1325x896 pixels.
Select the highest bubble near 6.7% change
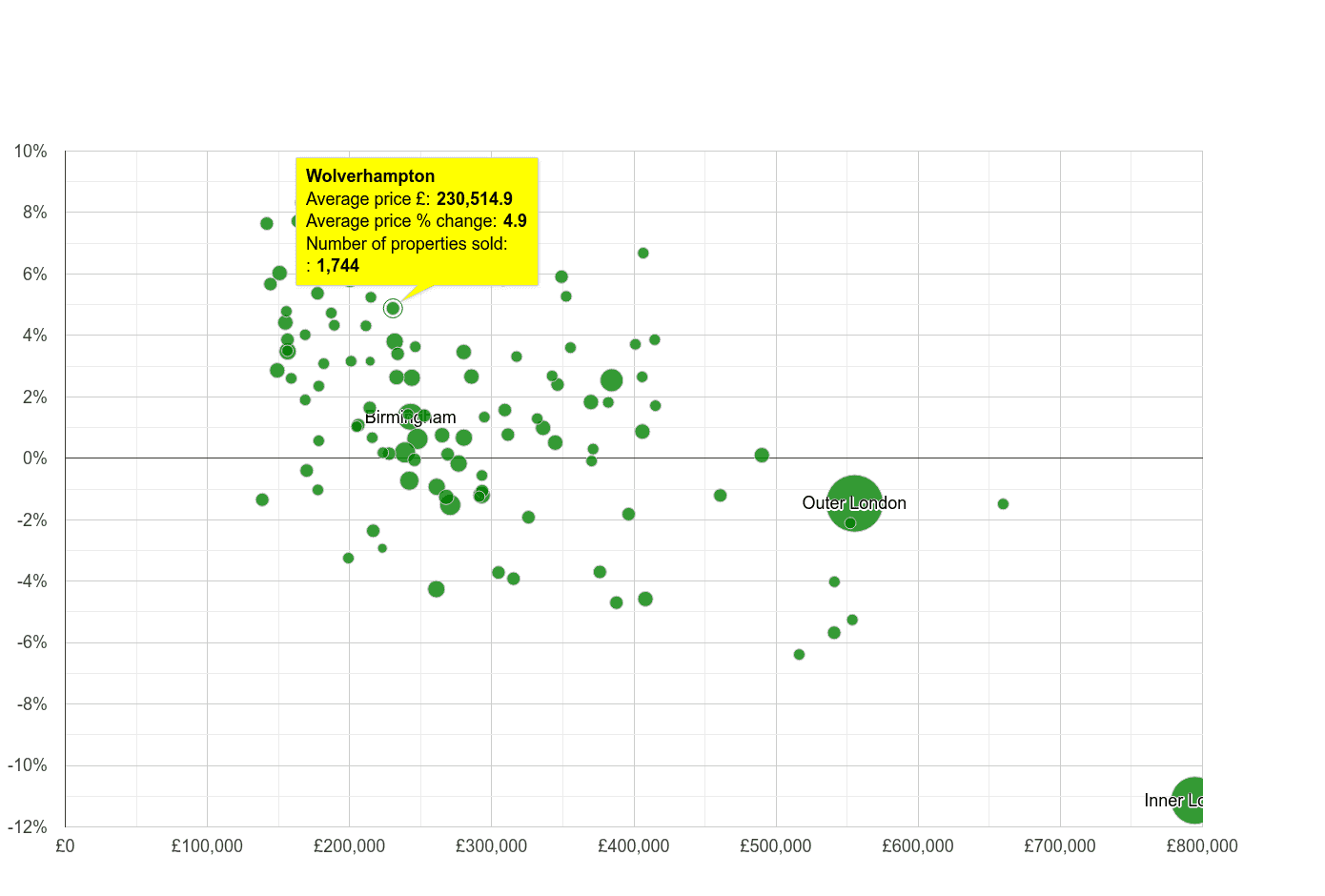[642, 254]
